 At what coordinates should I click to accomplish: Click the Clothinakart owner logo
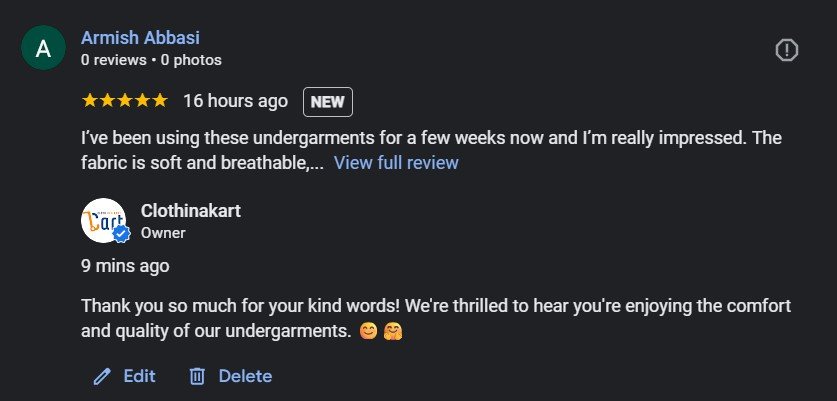(x=104, y=221)
